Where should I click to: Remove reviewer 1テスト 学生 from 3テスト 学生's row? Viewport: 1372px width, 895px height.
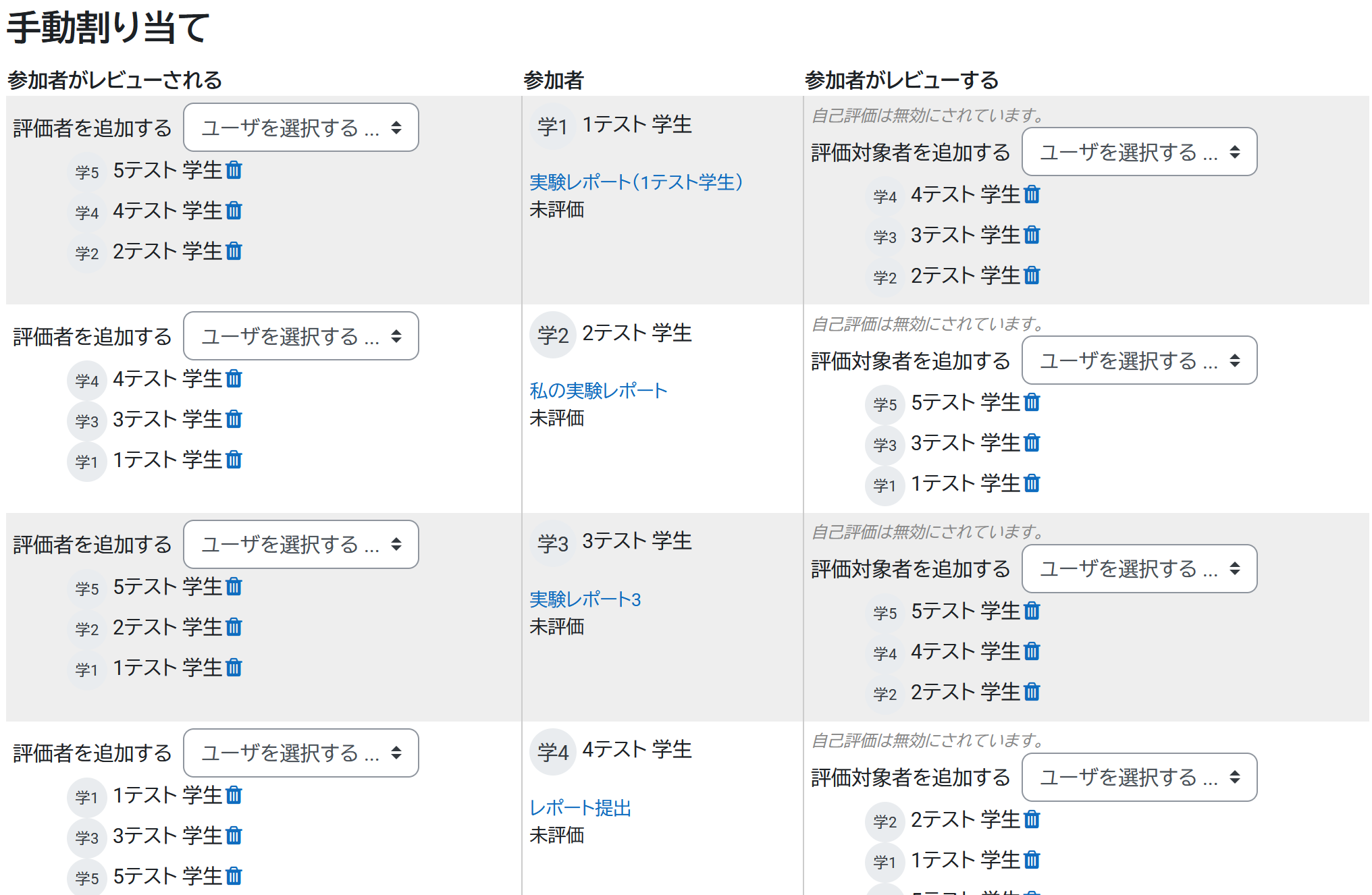pyautogui.click(x=234, y=668)
